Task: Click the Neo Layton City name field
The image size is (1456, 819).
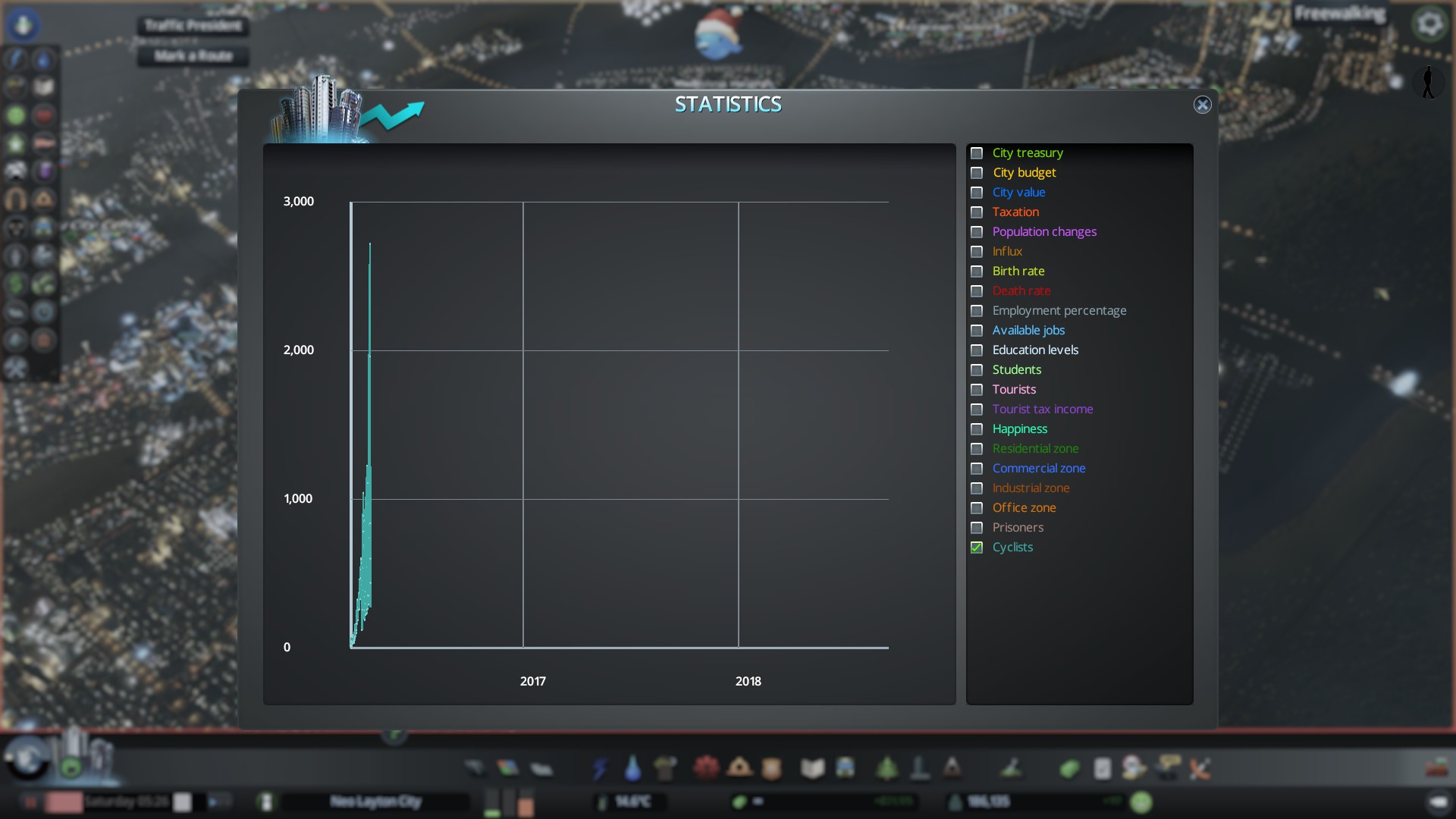Action: coord(375,802)
